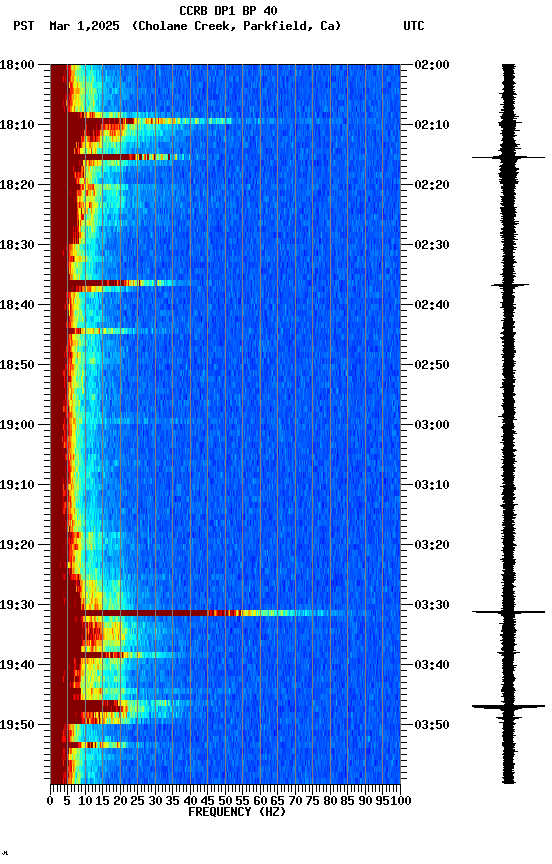This screenshot has width=552, height=864.
Task: Click the '10' frequency axis label
Action: pyautogui.click(x=85, y=802)
